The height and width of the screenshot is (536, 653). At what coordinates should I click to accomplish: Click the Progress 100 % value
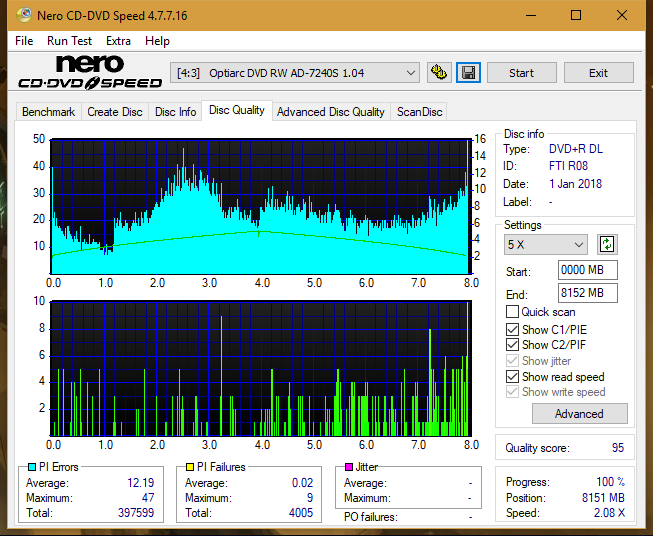[611, 482]
